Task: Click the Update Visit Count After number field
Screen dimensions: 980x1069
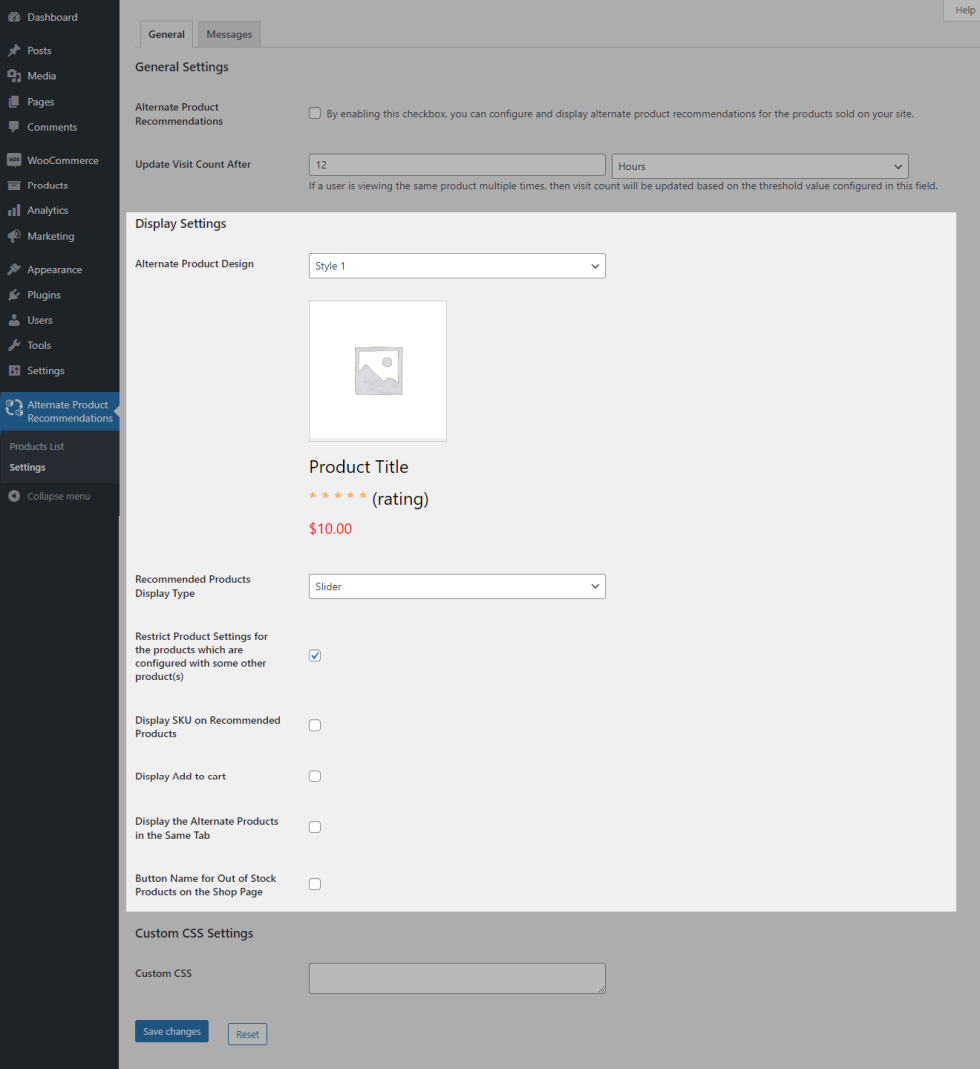Action: pos(457,165)
